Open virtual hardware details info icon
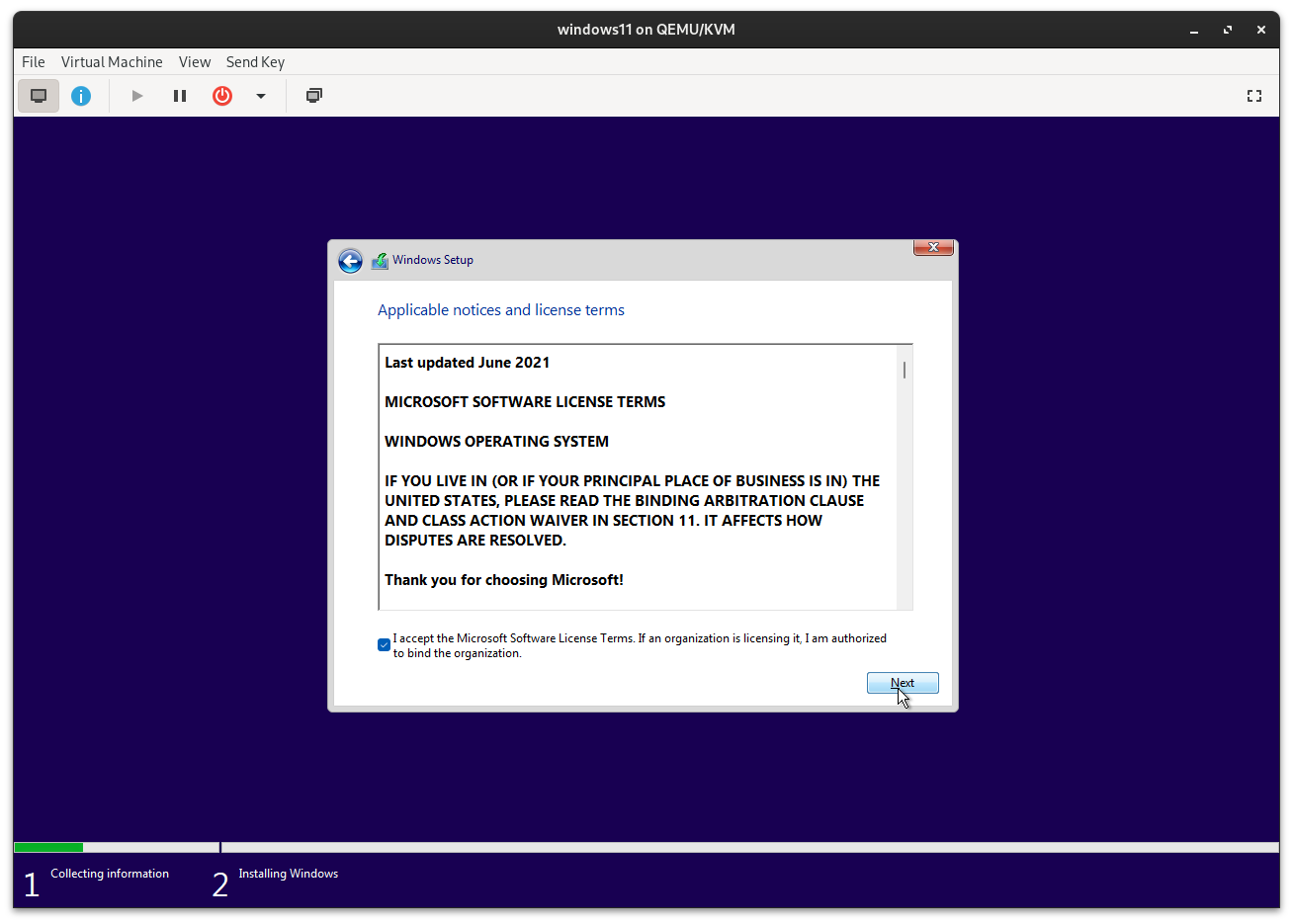The width and height of the screenshot is (1293, 924). pyautogui.click(x=81, y=96)
